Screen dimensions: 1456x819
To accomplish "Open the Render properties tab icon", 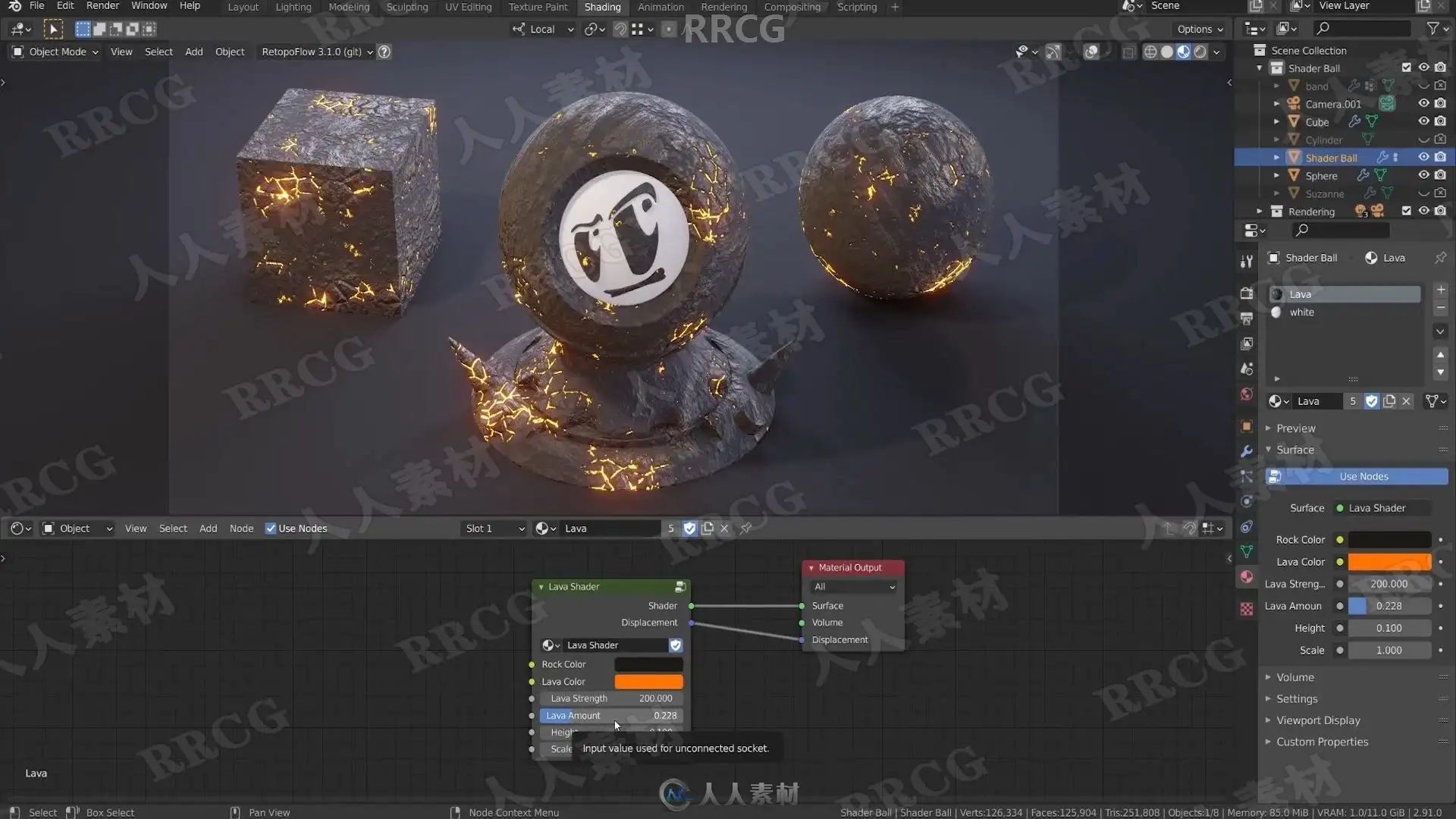I will pos(1247,293).
